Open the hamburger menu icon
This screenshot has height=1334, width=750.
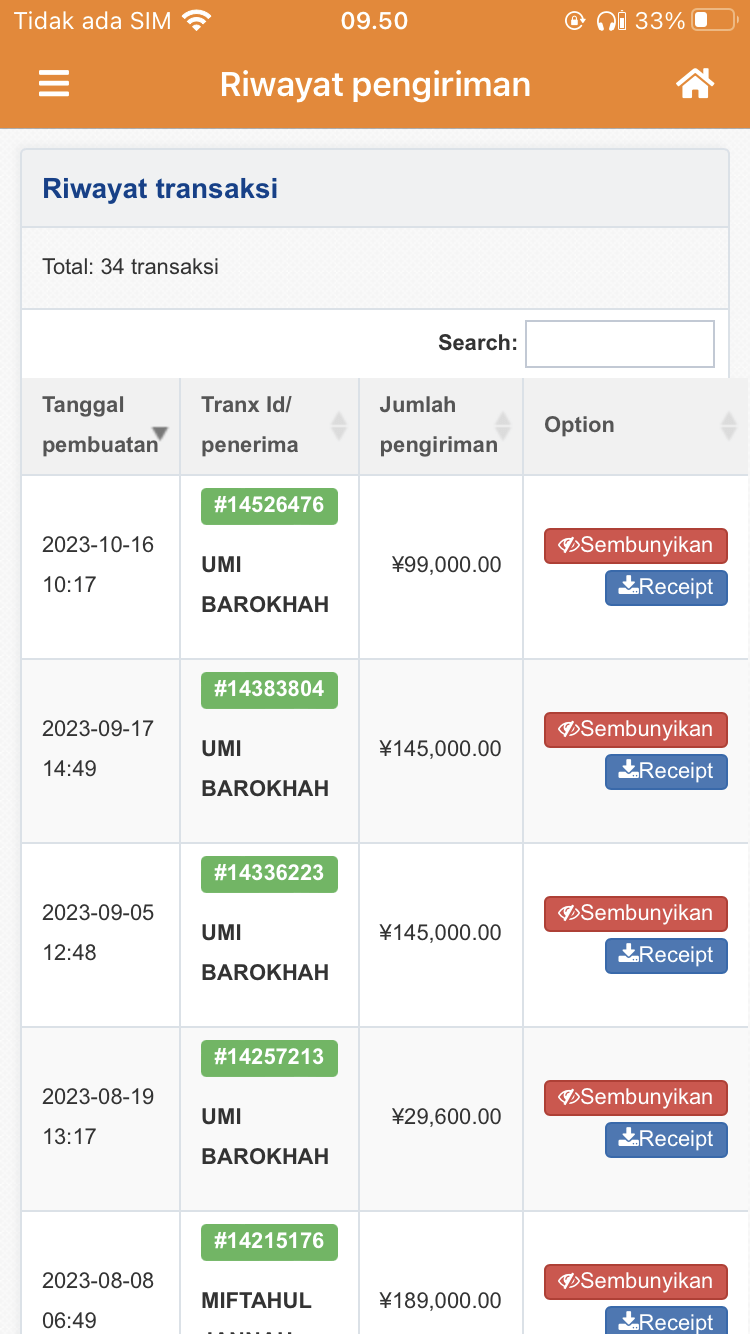click(54, 83)
